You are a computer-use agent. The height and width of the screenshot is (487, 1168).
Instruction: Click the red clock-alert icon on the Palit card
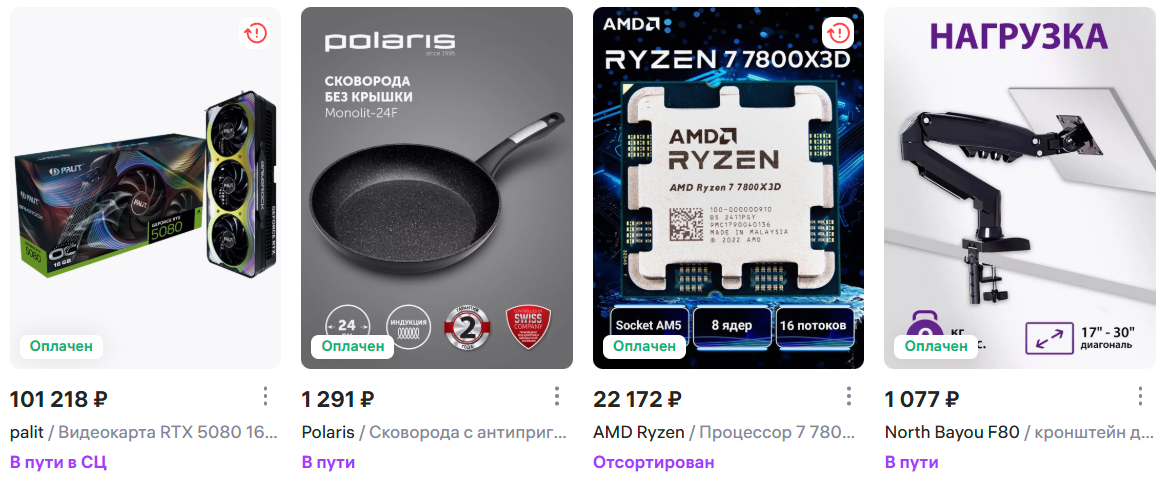(x=256, y=33)
